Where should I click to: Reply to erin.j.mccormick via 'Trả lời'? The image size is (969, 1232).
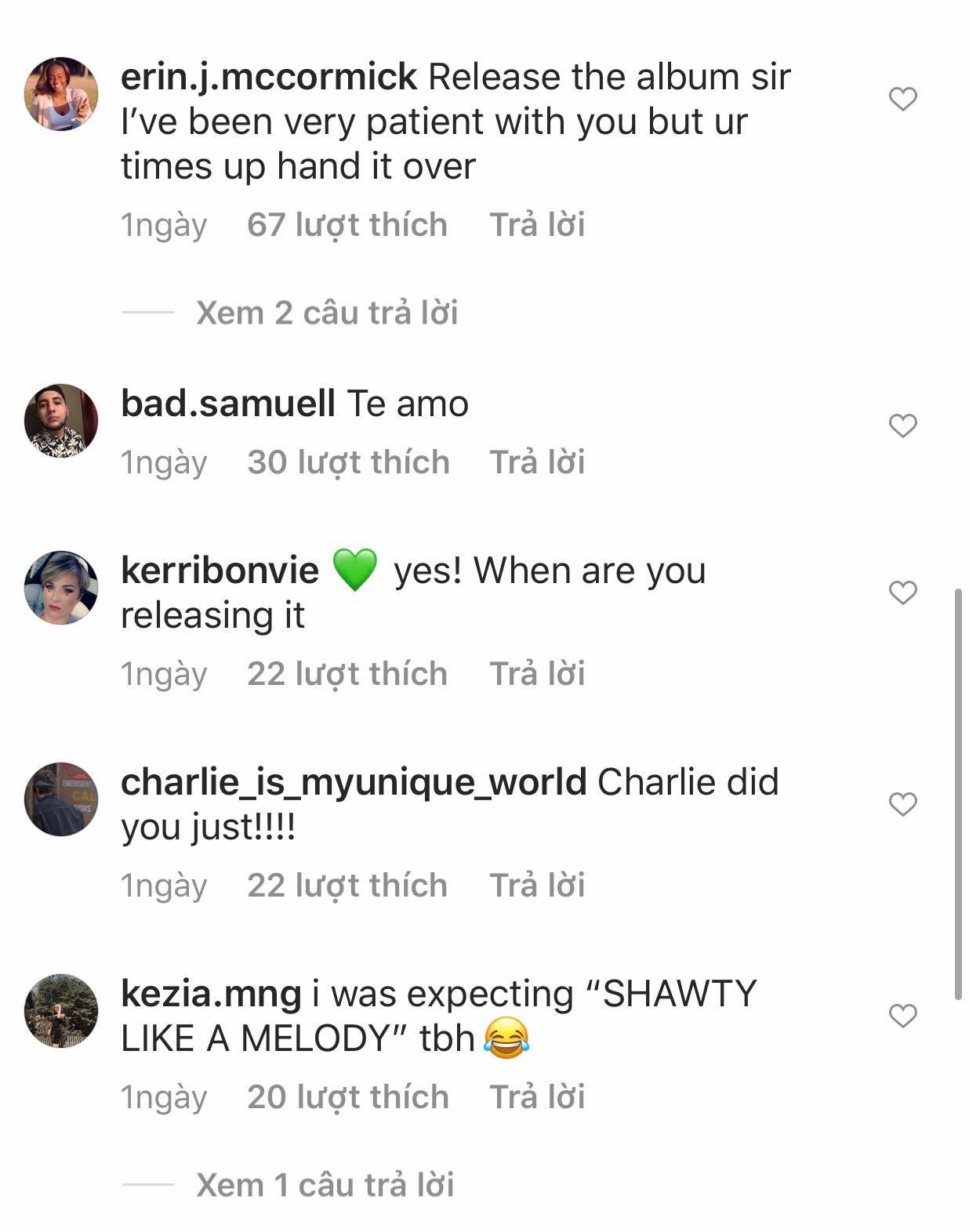pyautogui.click(x=537, y=225)
